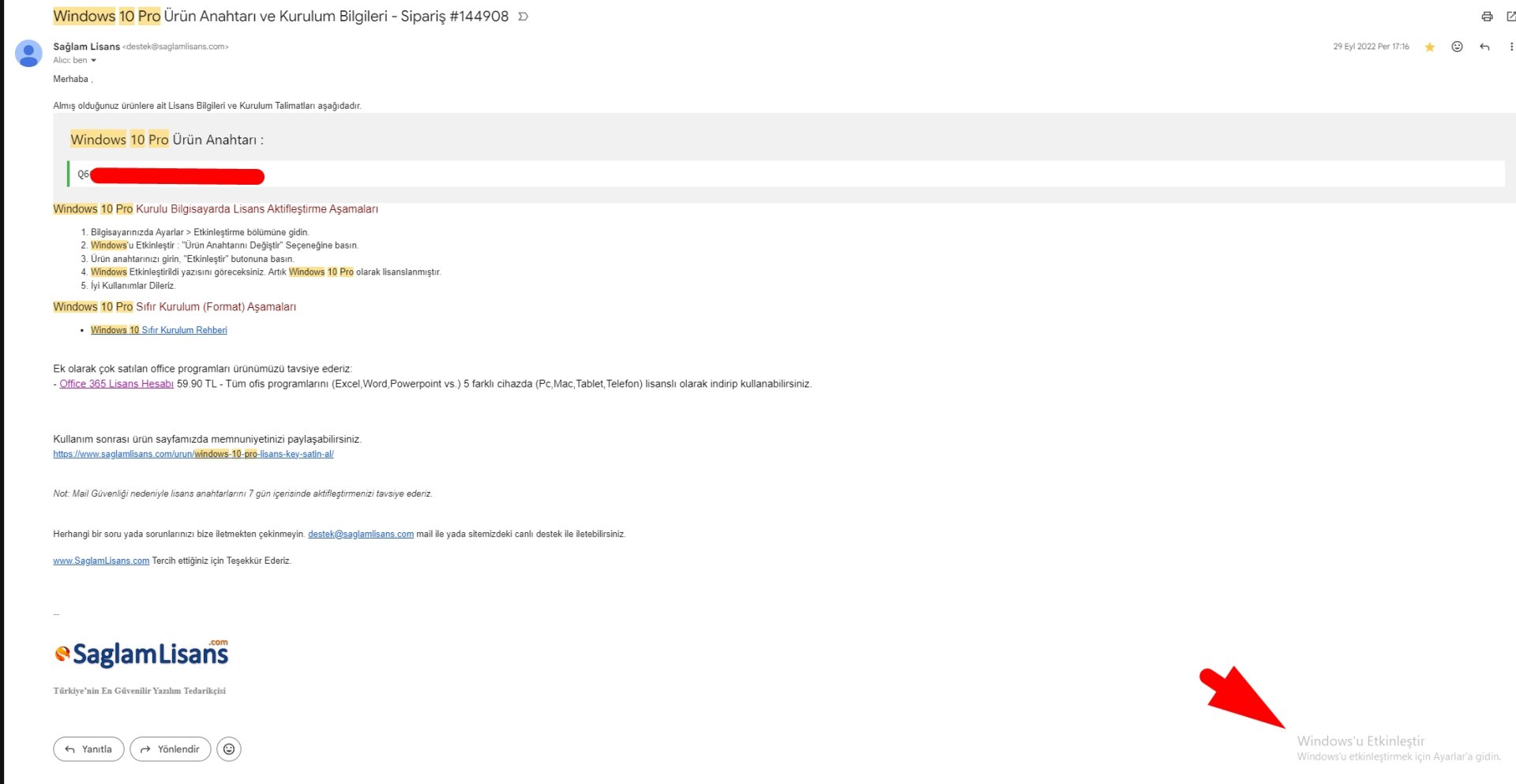Click the SaglamLisans logo image
Image resolution: width=1516 pixels, height=784 pixels.
(x=141, y=654)
